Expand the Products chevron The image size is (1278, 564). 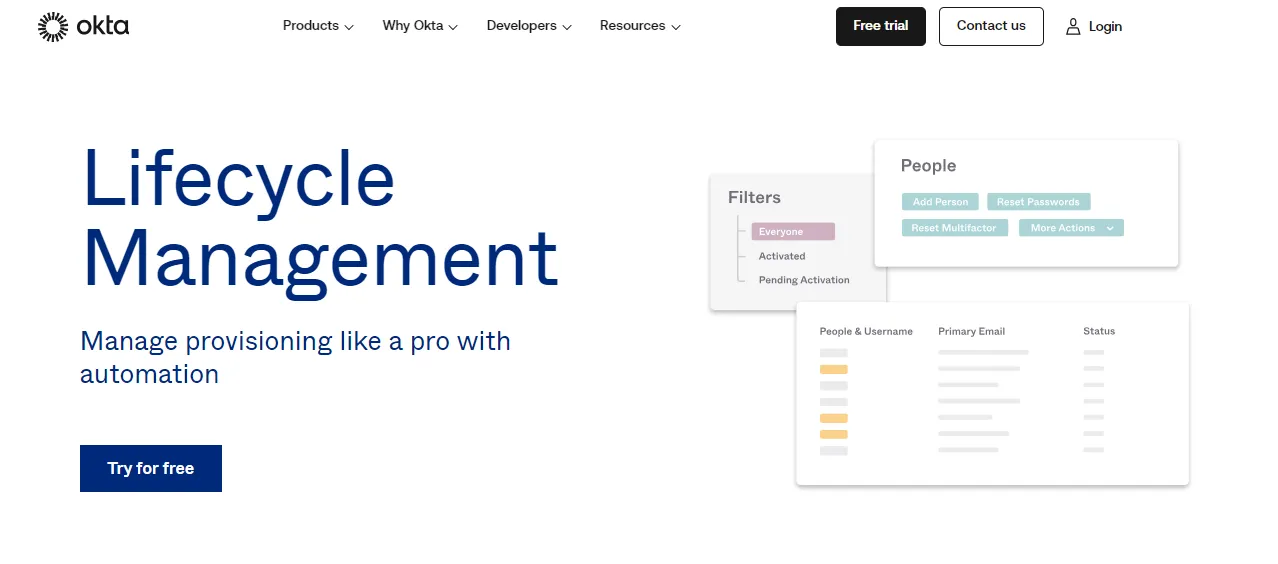pyautogui.click(x=349, y=27)
